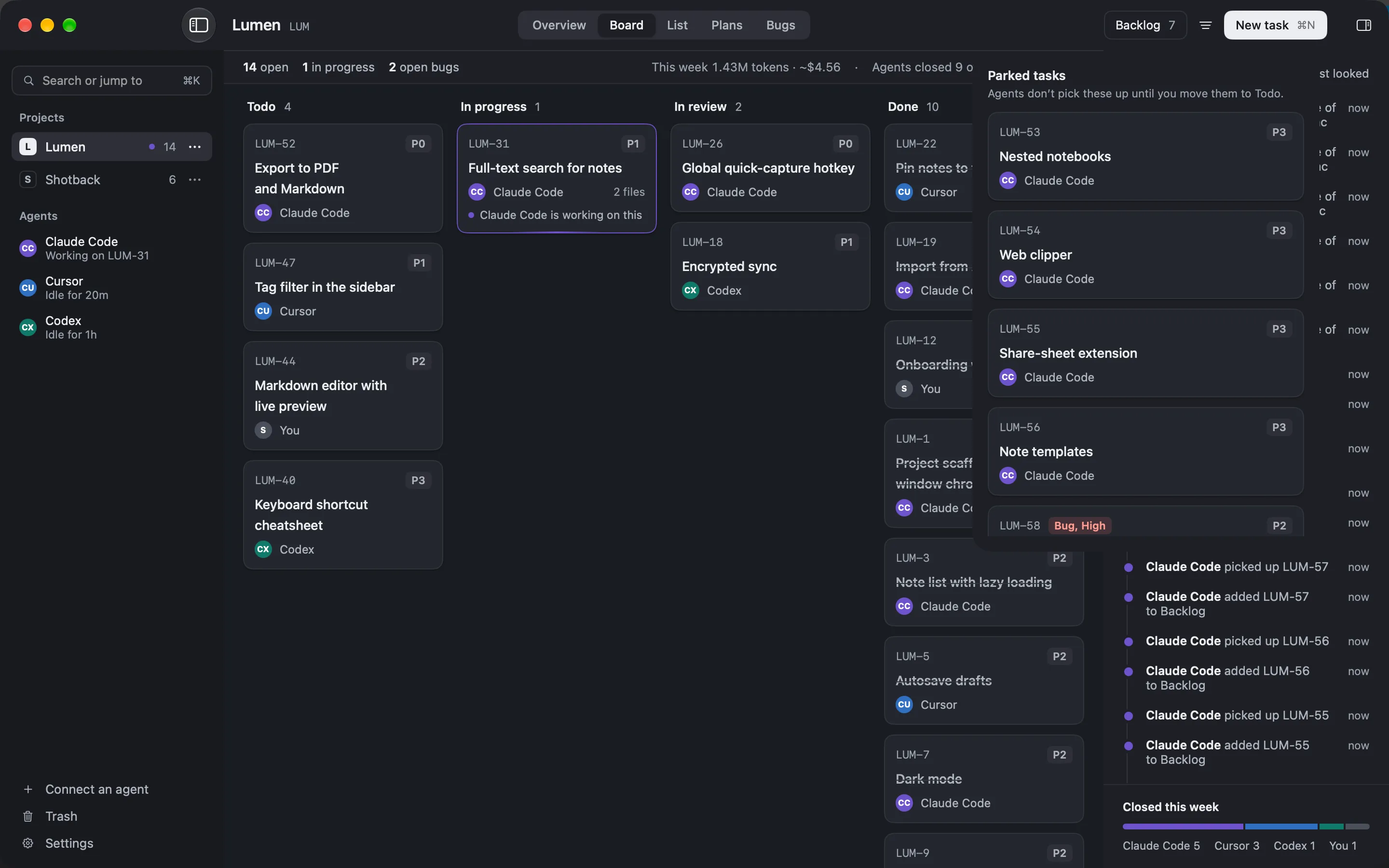Click Cursor agent avatar in sidebar

pyautogui.click(x=27, y=287)
